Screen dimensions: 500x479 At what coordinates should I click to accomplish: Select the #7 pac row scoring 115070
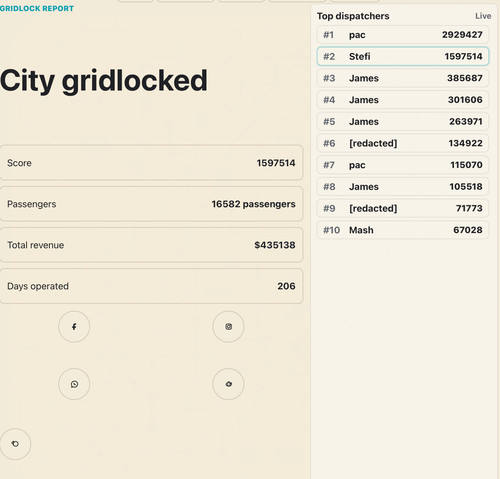click(403, 165)
